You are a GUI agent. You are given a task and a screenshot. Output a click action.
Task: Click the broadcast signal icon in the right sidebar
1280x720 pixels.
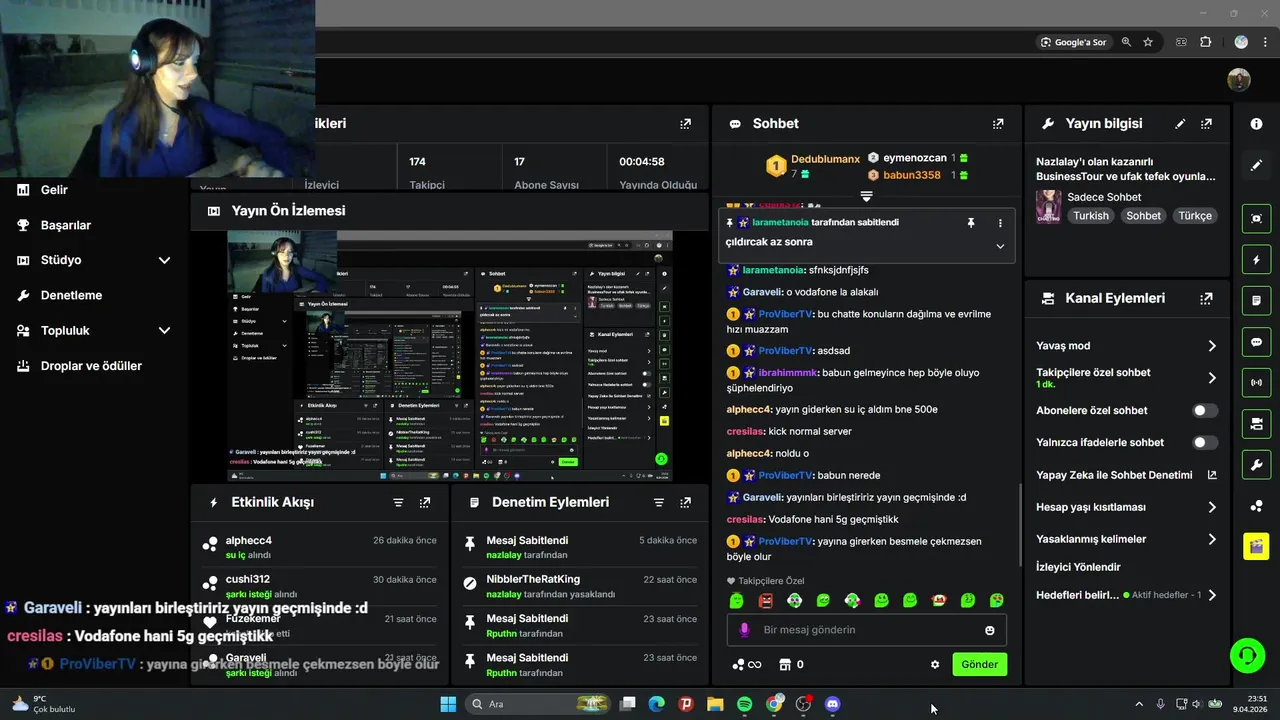click(x=1256, y=382)
